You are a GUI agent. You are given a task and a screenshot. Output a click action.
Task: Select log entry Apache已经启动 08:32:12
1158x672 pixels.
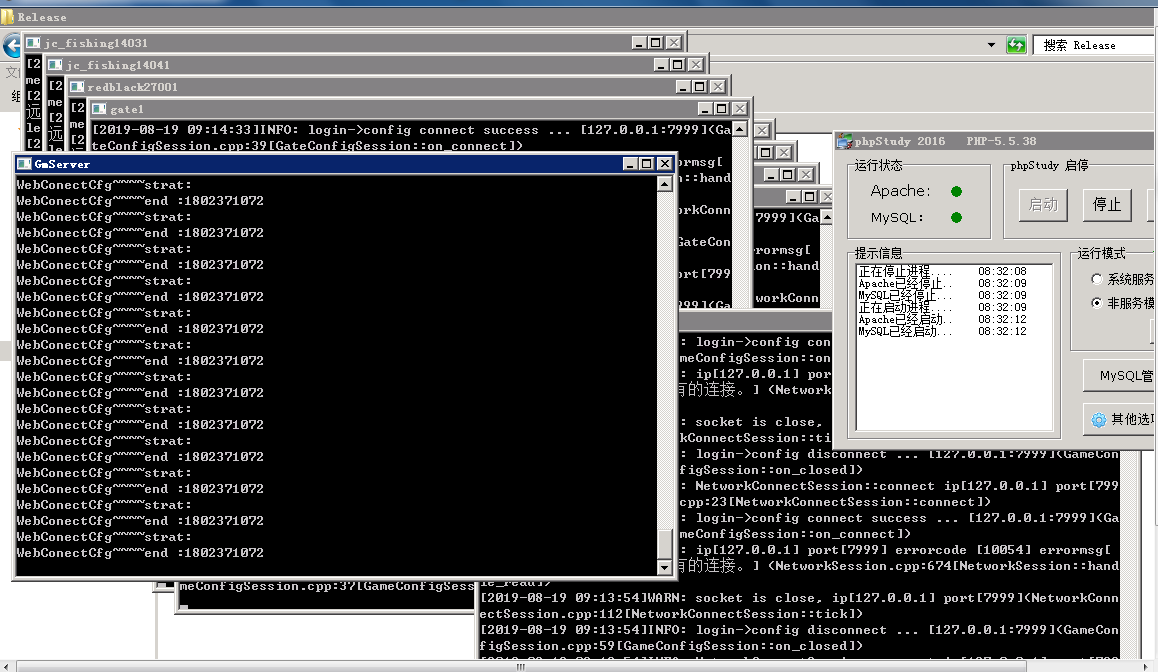942,319
